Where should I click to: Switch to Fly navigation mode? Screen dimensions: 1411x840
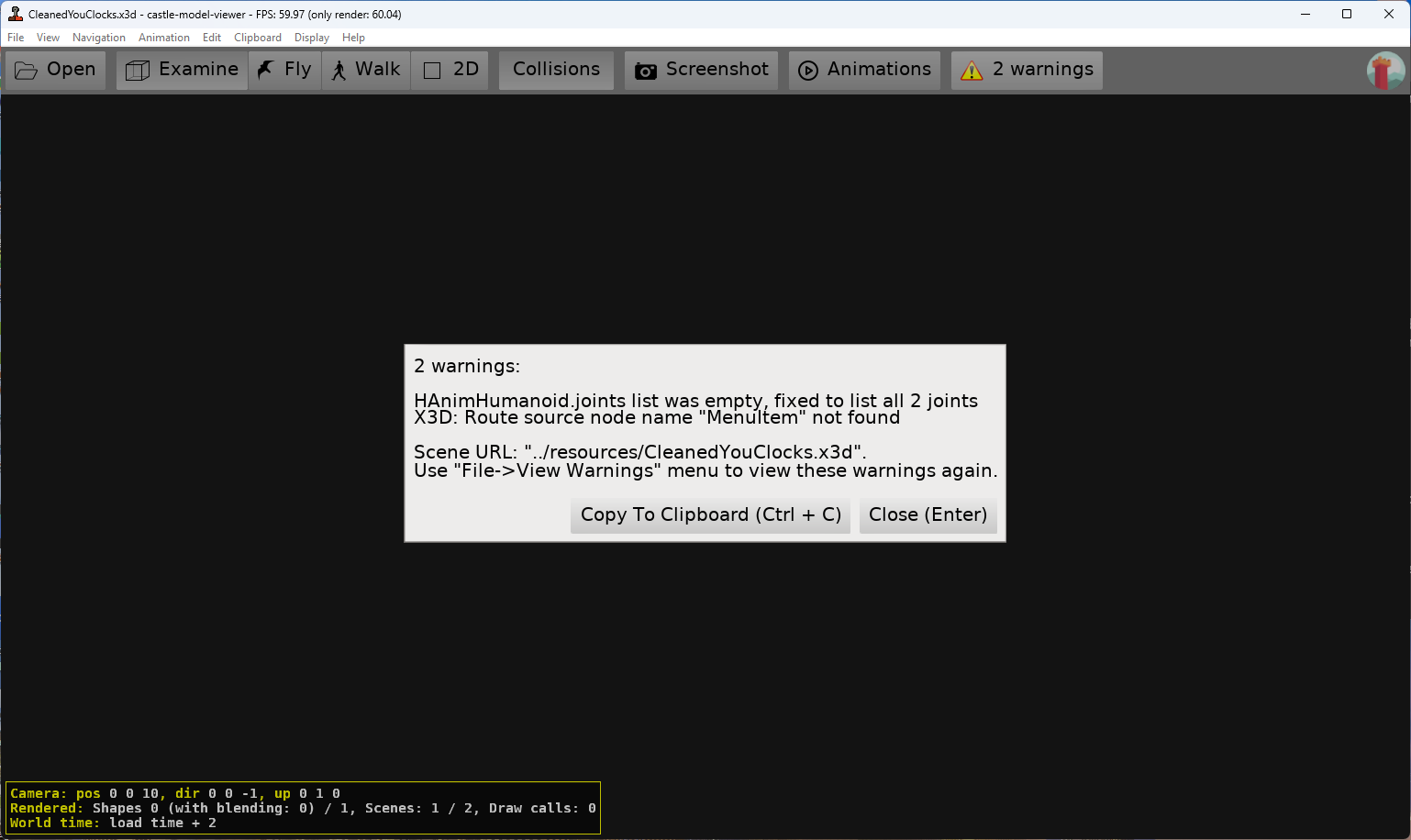point(284,70)
